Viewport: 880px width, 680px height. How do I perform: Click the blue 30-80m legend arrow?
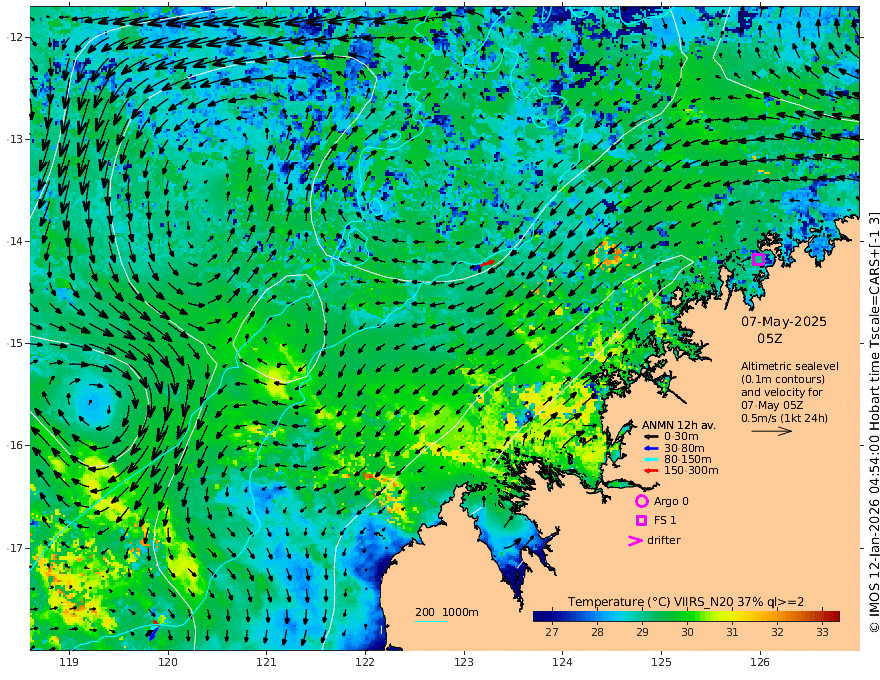pyautogui.click(x=650, y=448)
